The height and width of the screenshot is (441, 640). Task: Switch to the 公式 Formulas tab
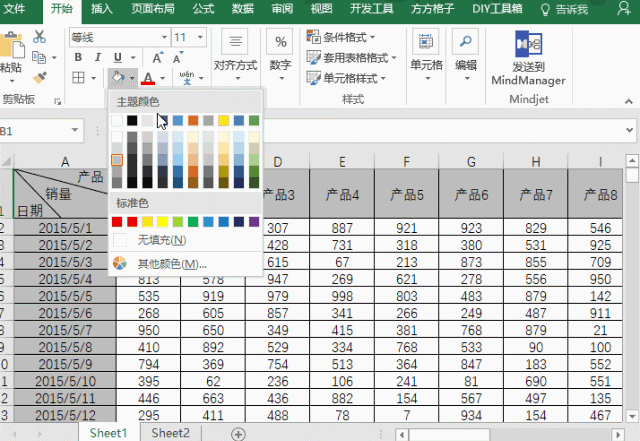point(203,9)
